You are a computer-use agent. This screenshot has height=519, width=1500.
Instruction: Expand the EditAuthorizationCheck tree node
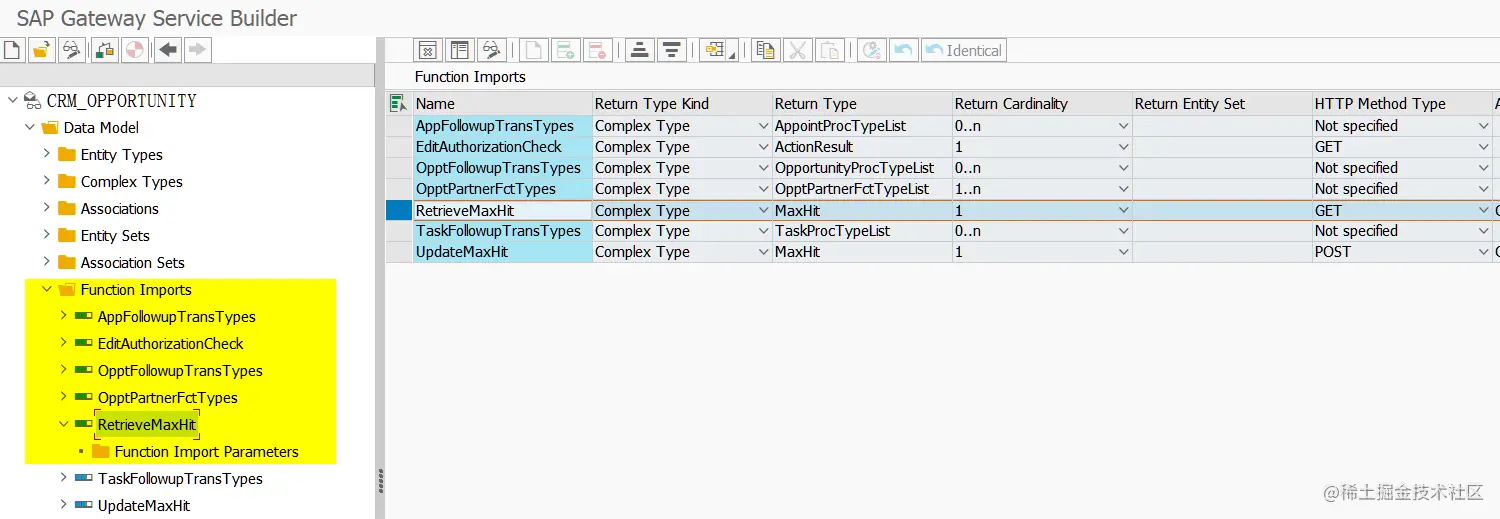63,343
